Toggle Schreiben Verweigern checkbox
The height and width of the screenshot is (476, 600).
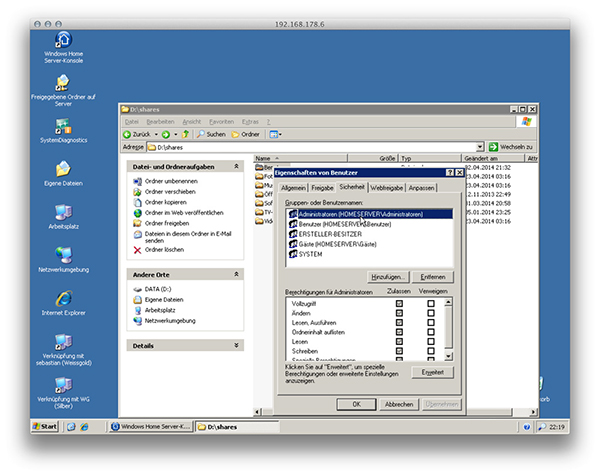tap(431, 351)
